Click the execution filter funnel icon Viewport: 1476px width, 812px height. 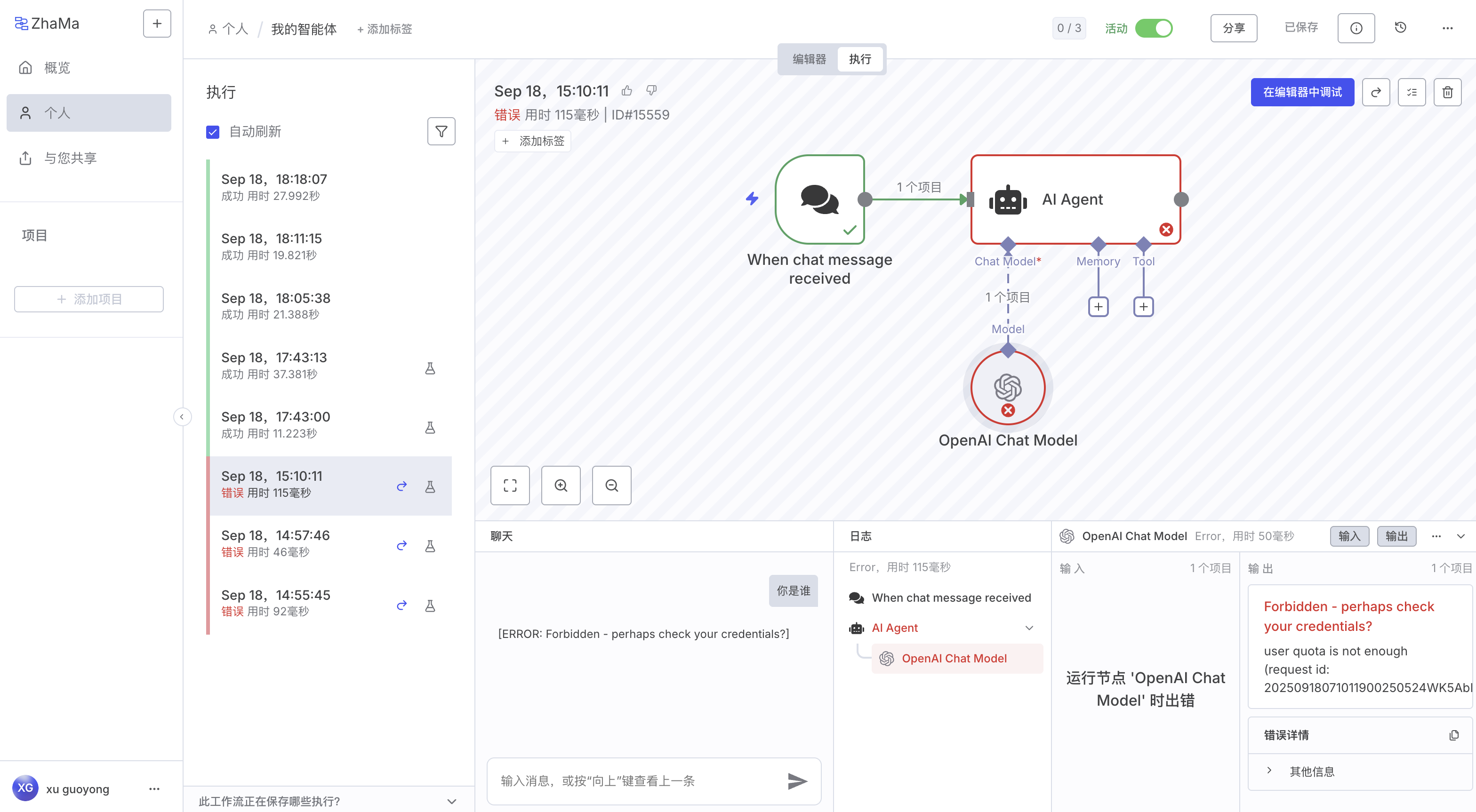click(441, 132)
